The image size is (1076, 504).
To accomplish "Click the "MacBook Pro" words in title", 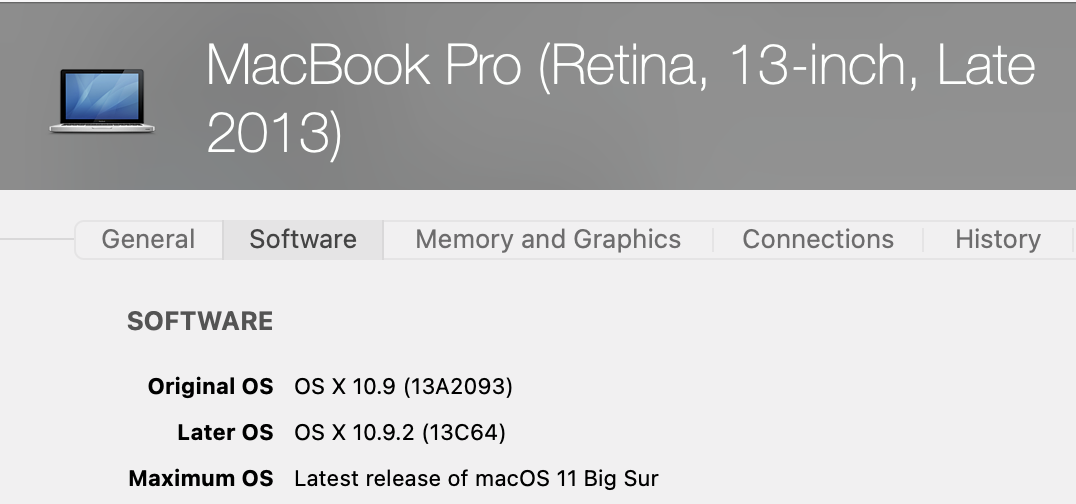I will [363, 66].
